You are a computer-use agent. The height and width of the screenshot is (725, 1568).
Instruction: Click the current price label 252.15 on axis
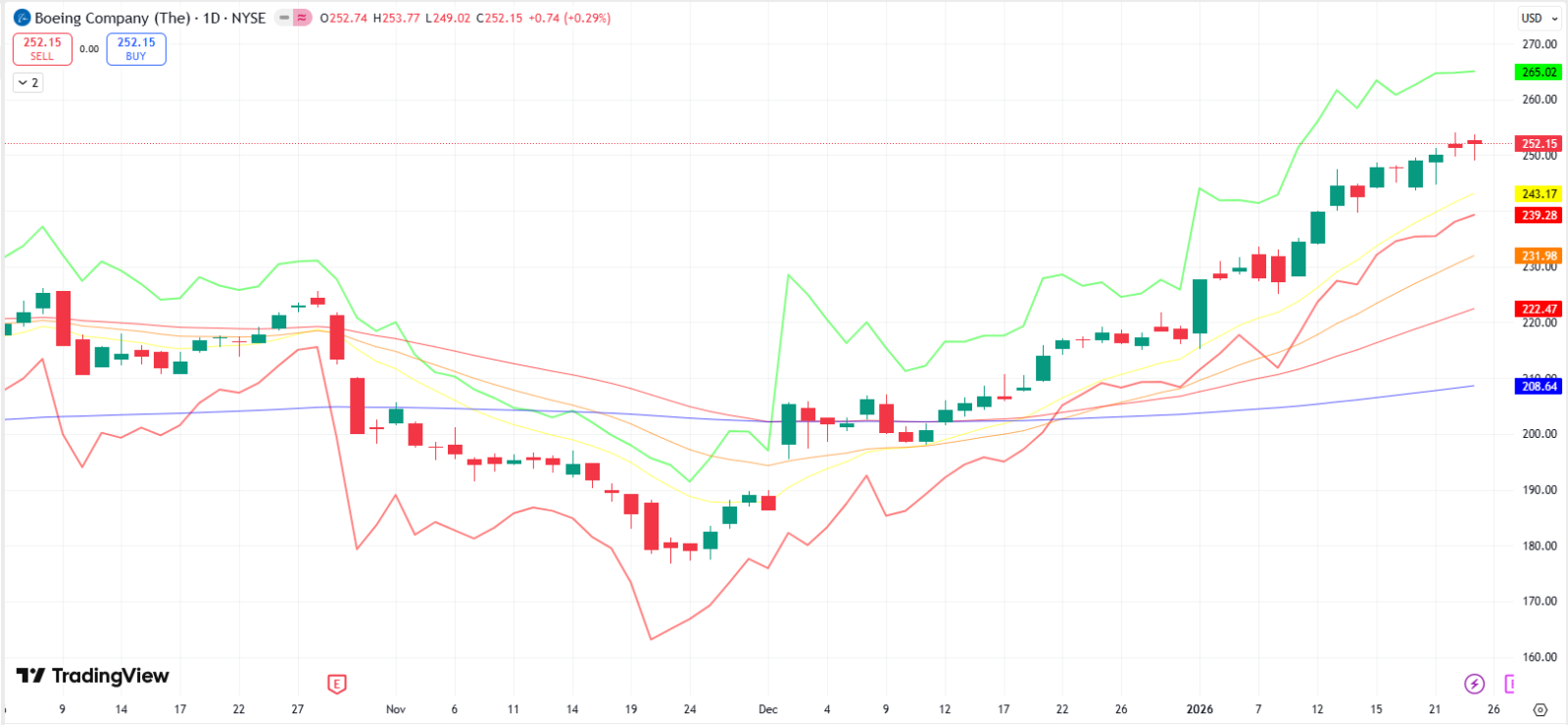(x=1540, y=143)
